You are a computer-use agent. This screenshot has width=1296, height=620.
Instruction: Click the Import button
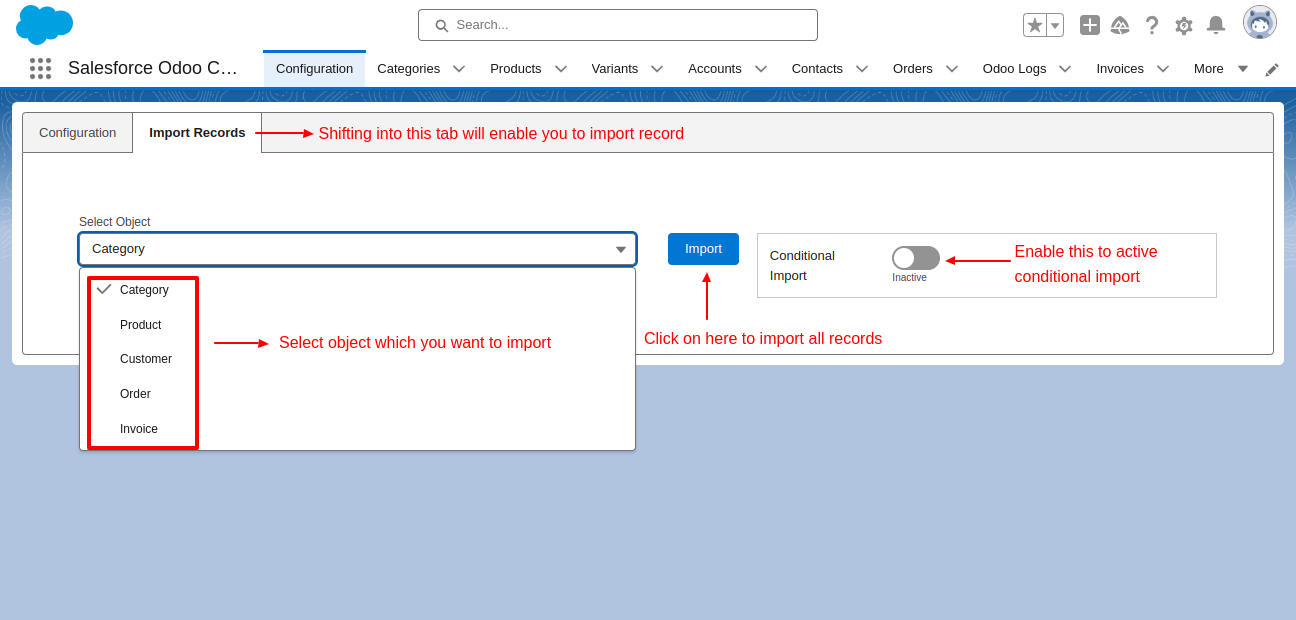click(703, 248)
